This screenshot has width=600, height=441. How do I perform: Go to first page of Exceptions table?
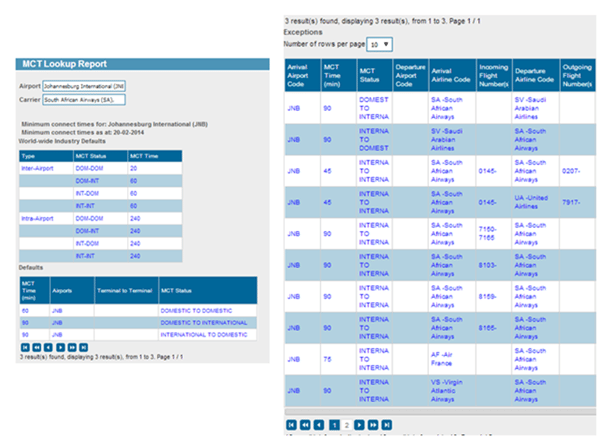click(291, 425)
